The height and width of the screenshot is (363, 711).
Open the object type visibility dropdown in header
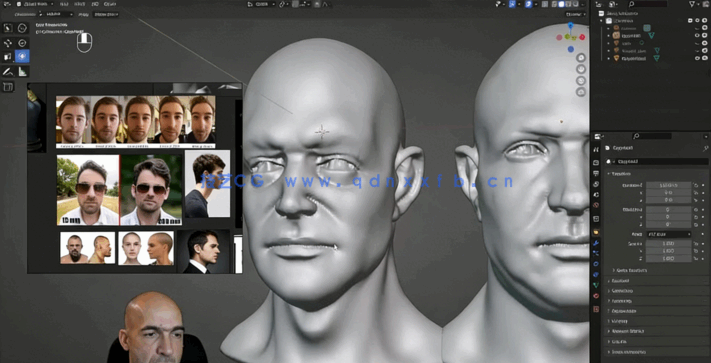499,4
